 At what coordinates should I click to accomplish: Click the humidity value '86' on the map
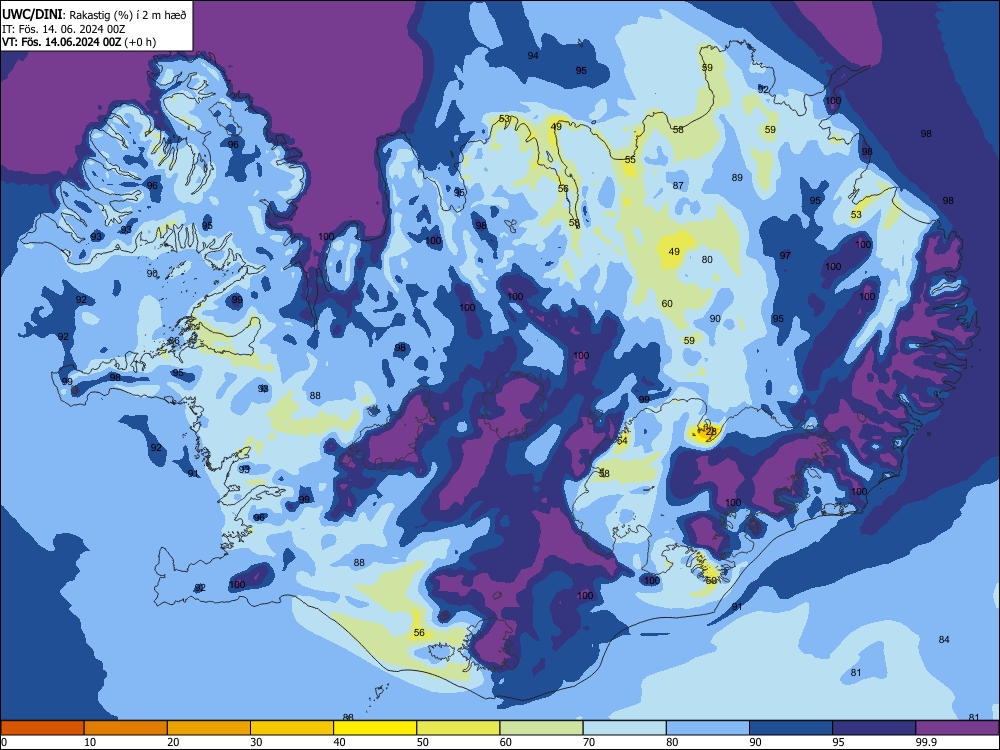pos(174,341)
